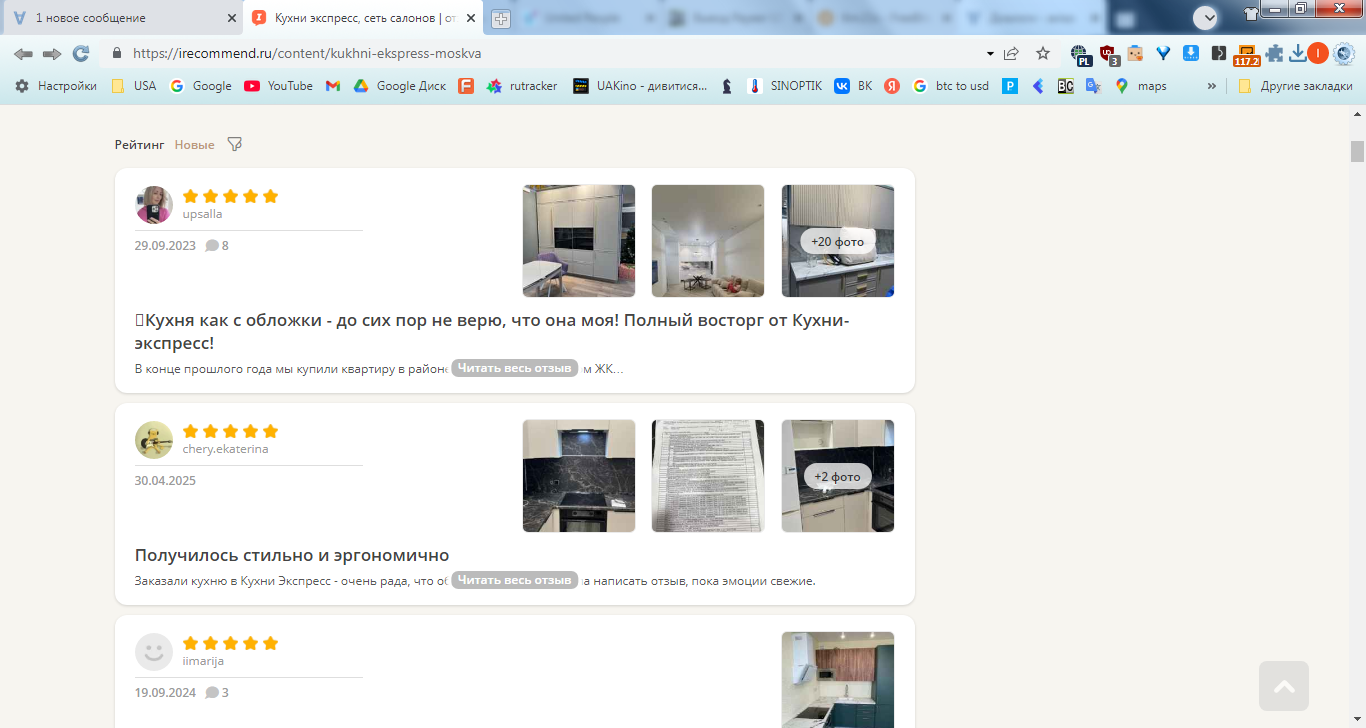This screenshot has width=1366, height=728.
Task: Open the uBlock Origin shield extension
Action: point(1108,54)
